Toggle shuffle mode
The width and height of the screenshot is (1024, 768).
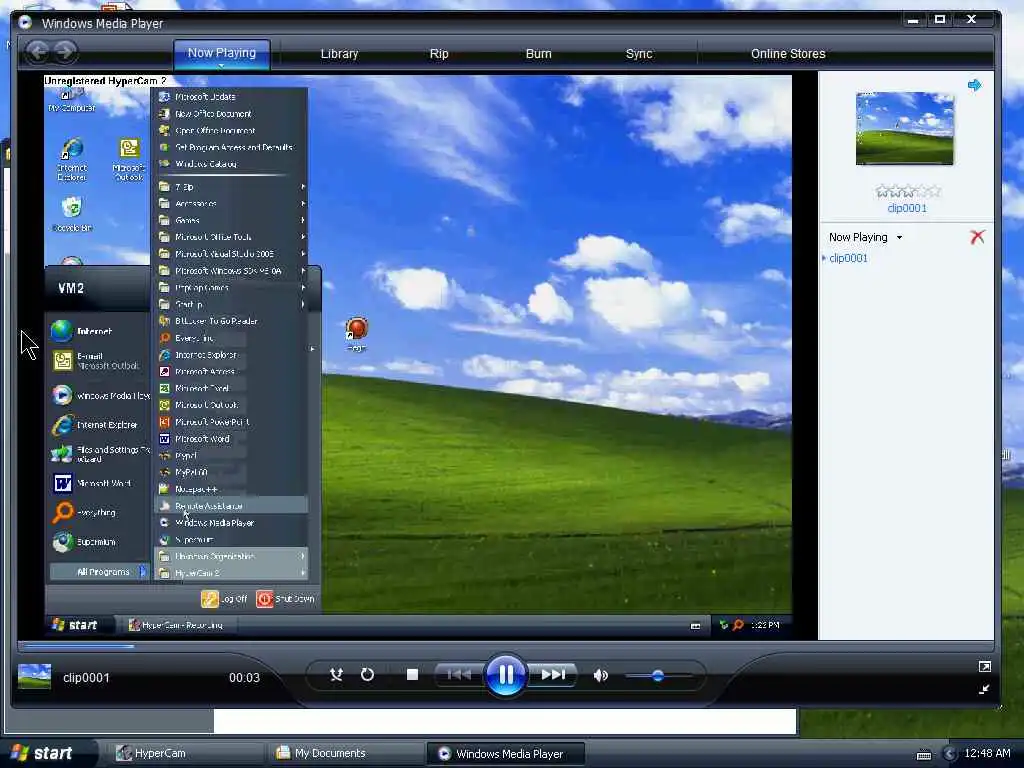[x=336, y=675]
